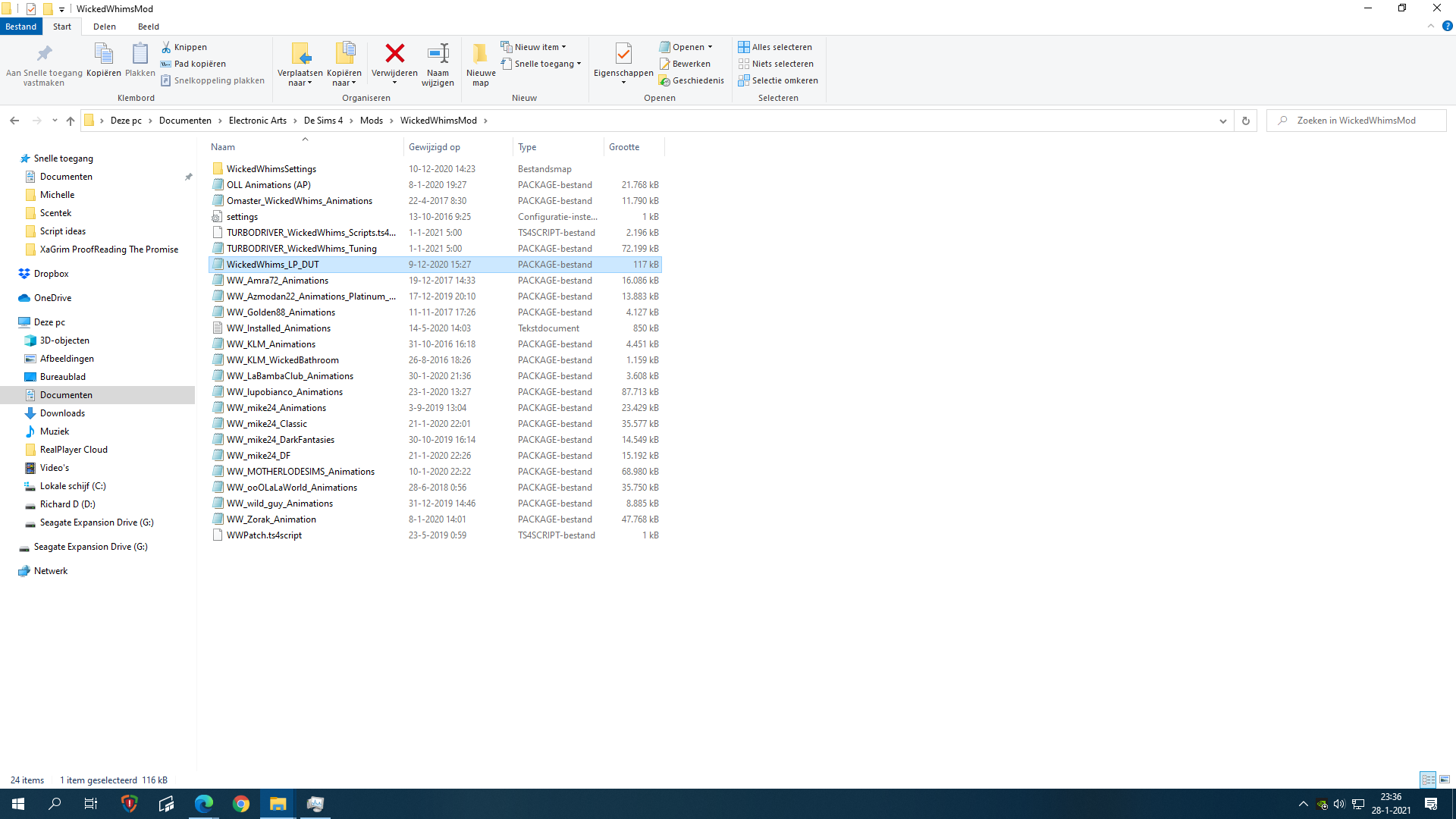Pin to Quick Access (Aan Snelle toegang vastmaken)
Viewport: 1456px width, 819px height.
click(x=44, y=64)
